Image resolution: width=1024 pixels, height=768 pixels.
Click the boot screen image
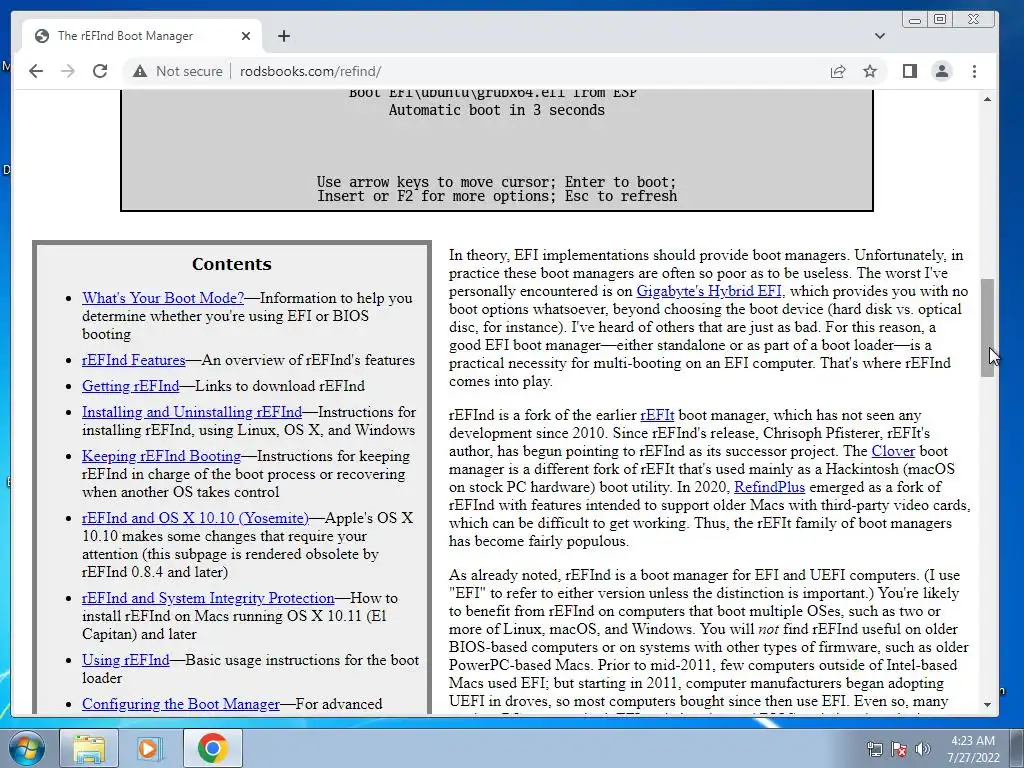(x=496, y=151)
